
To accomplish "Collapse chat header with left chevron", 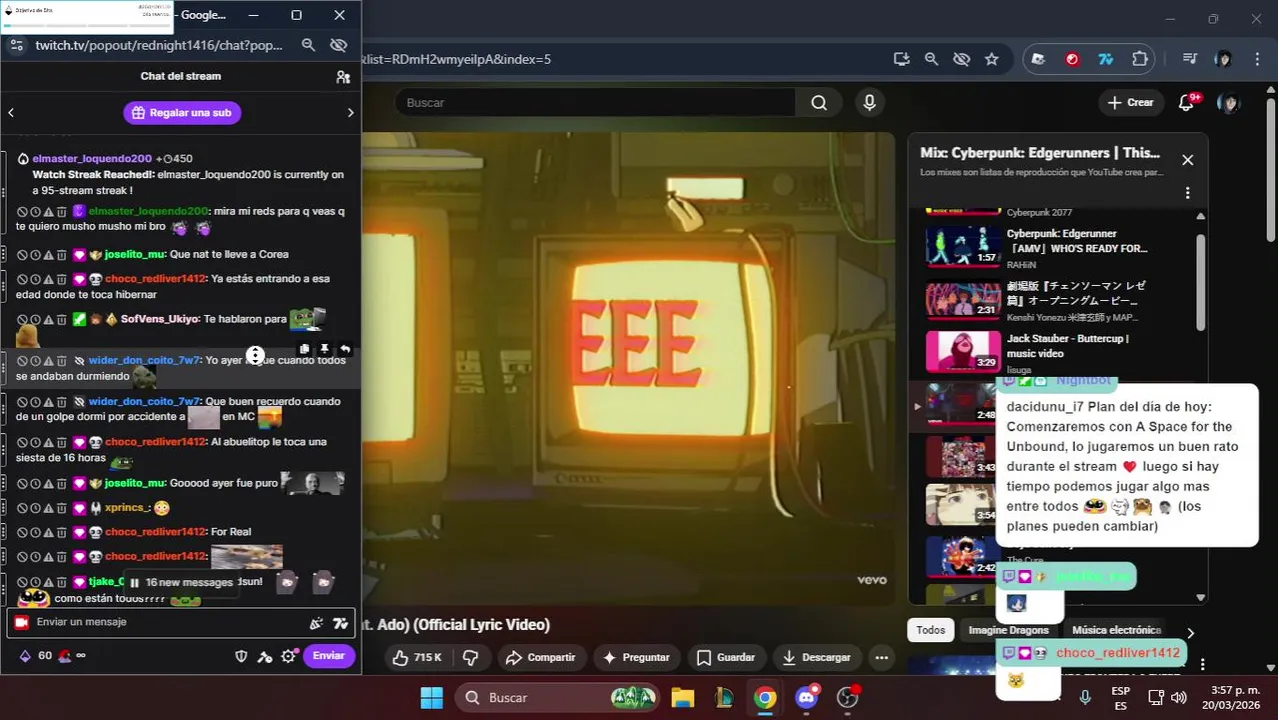I will pos(11,113).
